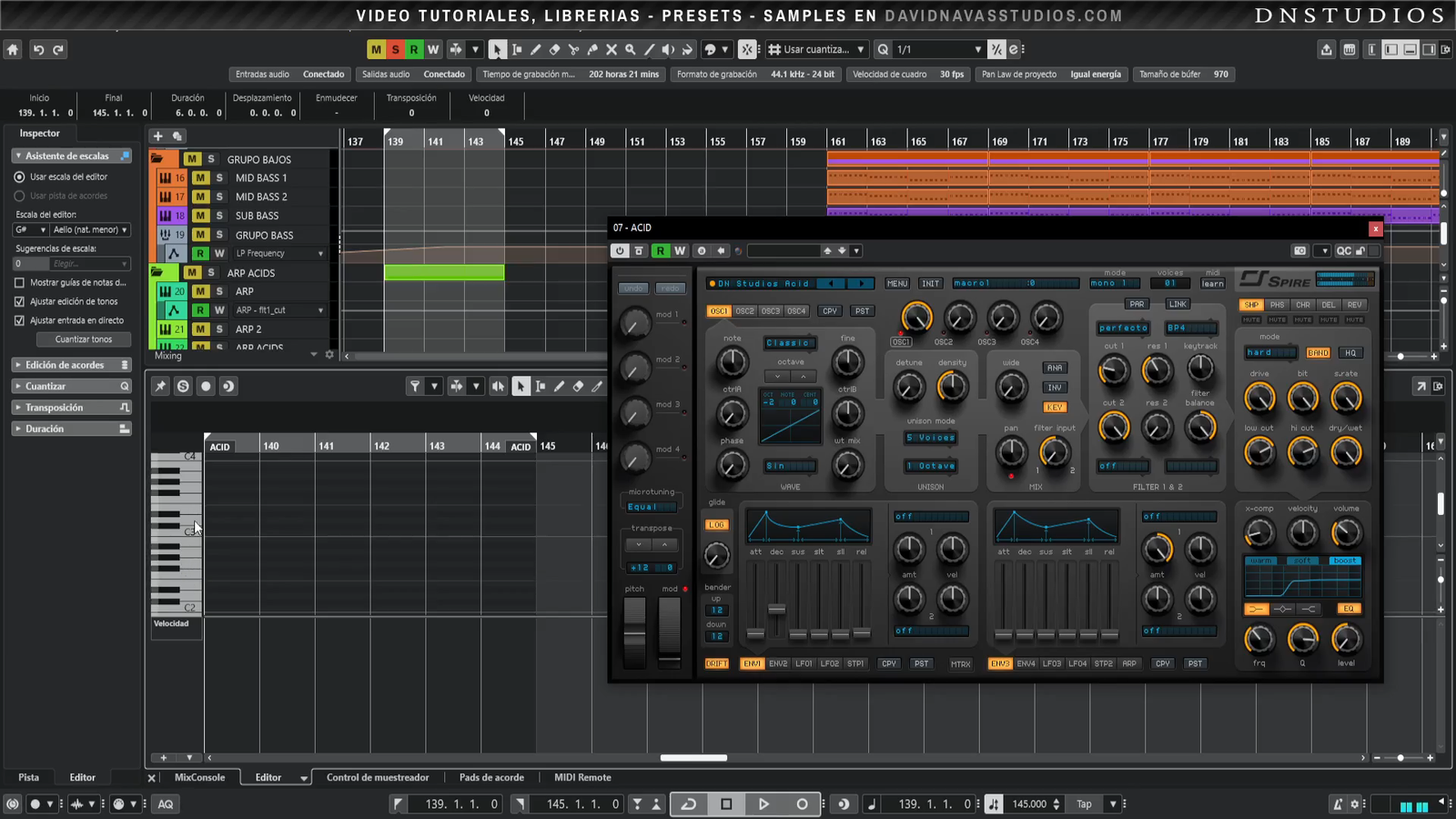Click the Play button in transport bar
The image size is (1456, 819).
coord(763,804)
